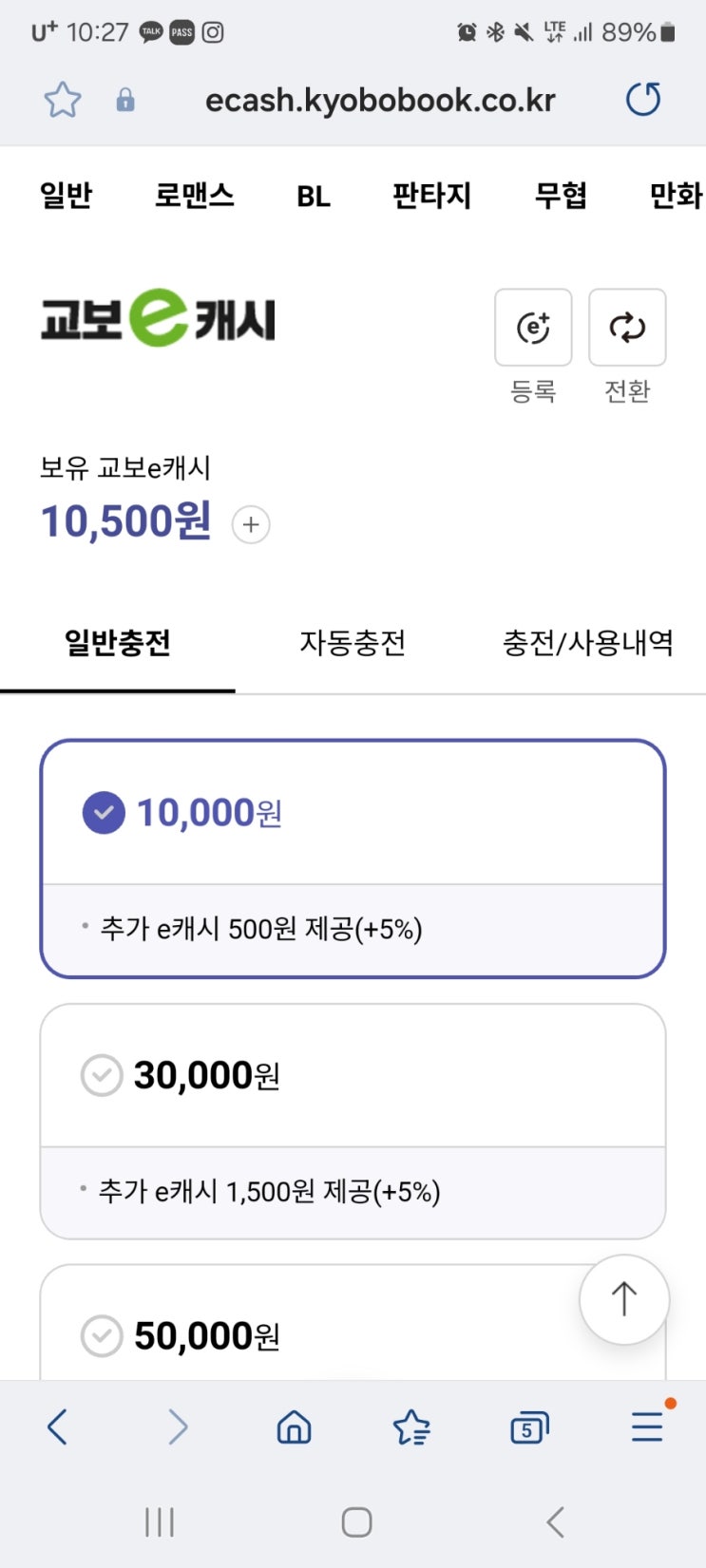
Task: Tap the e-cash 등록 register icon
Action: [533, 328]
